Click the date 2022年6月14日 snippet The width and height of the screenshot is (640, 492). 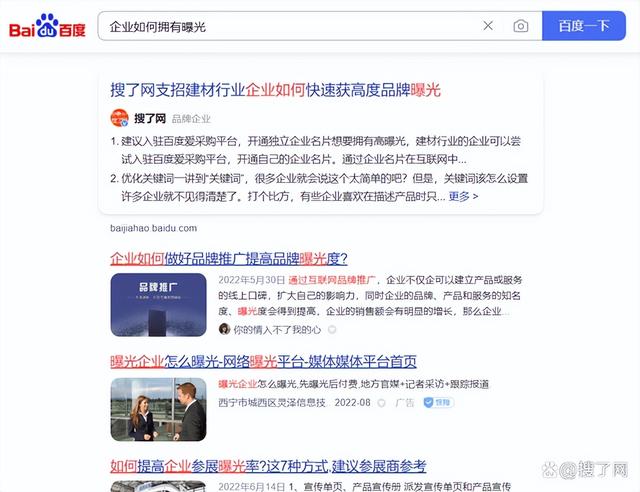pyautogui.click(x=251, y=487)
